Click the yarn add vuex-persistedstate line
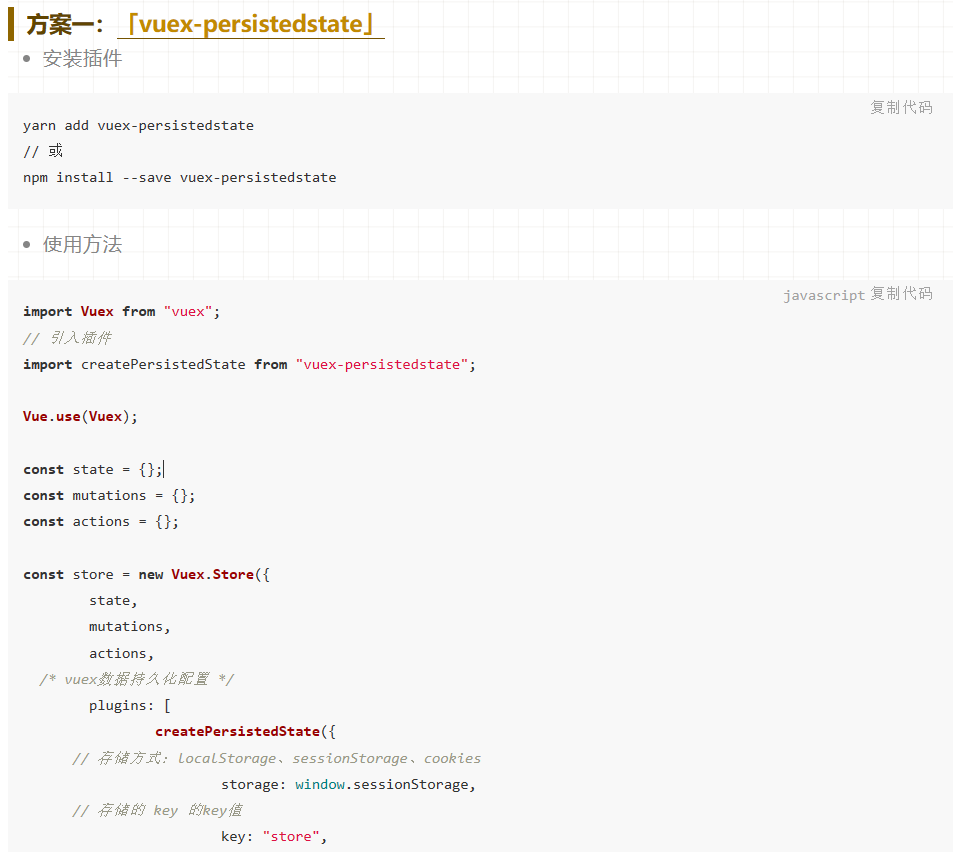Viewport: 976px width, 852px height. point(138,126)
